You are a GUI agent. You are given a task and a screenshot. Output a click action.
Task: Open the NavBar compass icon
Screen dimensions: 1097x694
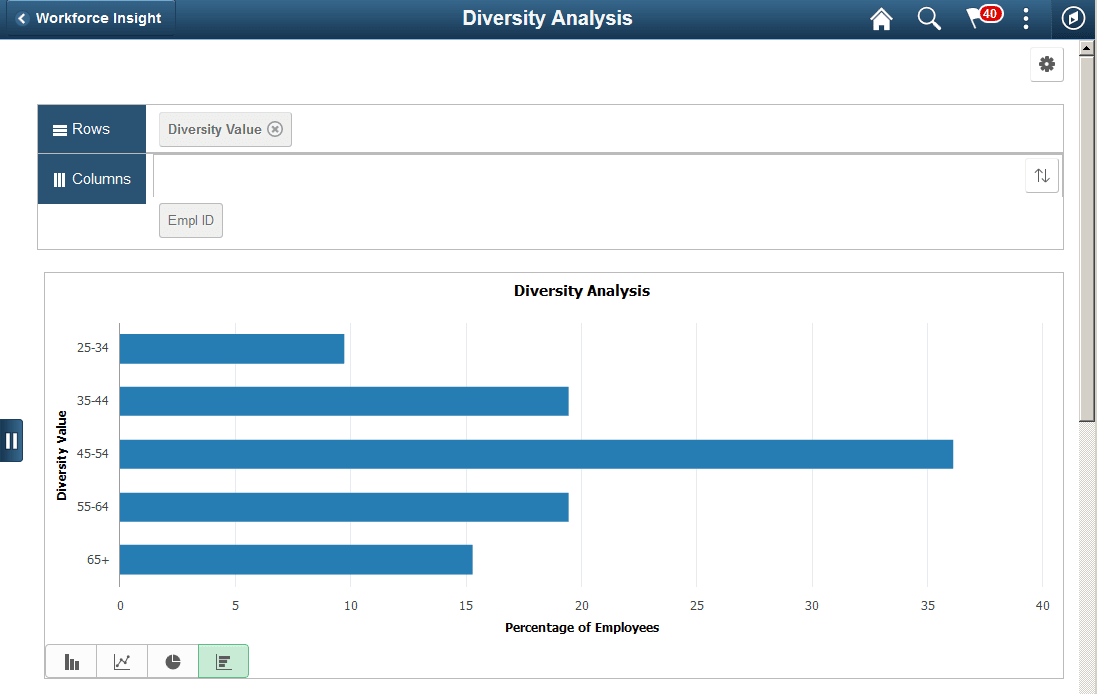pyautogui.click(x=1072, y=18)
